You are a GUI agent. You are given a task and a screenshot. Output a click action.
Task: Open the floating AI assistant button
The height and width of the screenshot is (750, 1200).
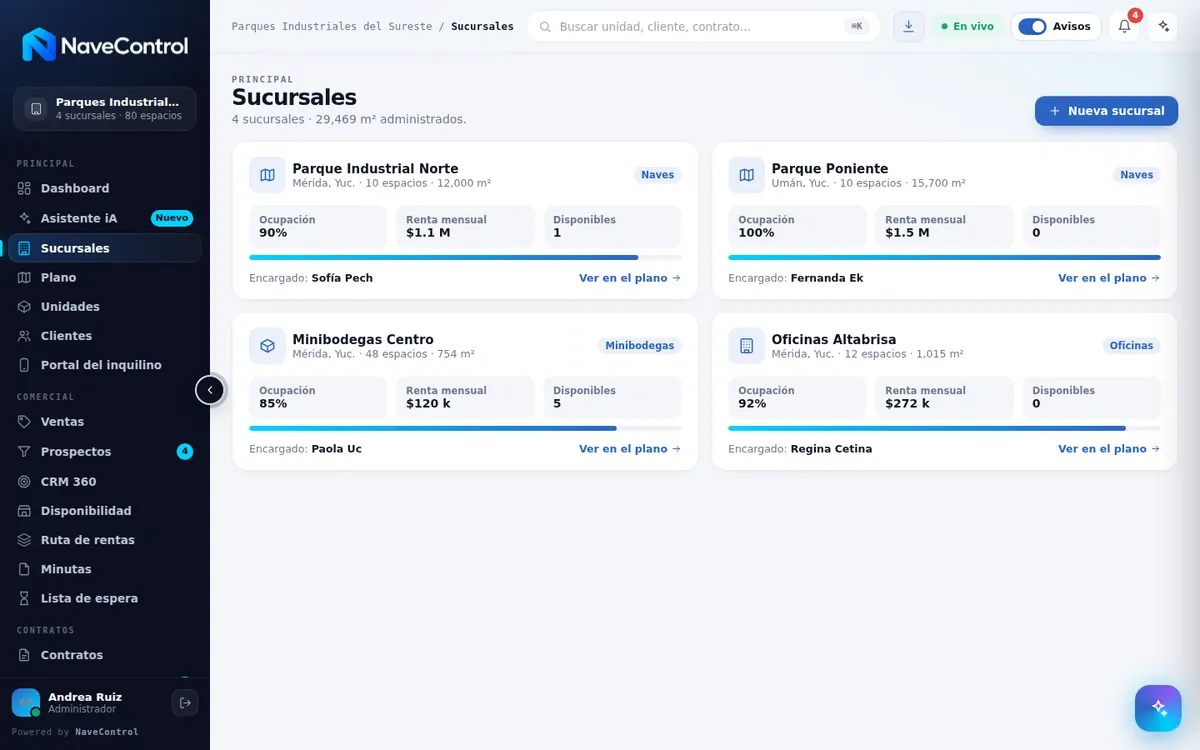[1158, 708]
